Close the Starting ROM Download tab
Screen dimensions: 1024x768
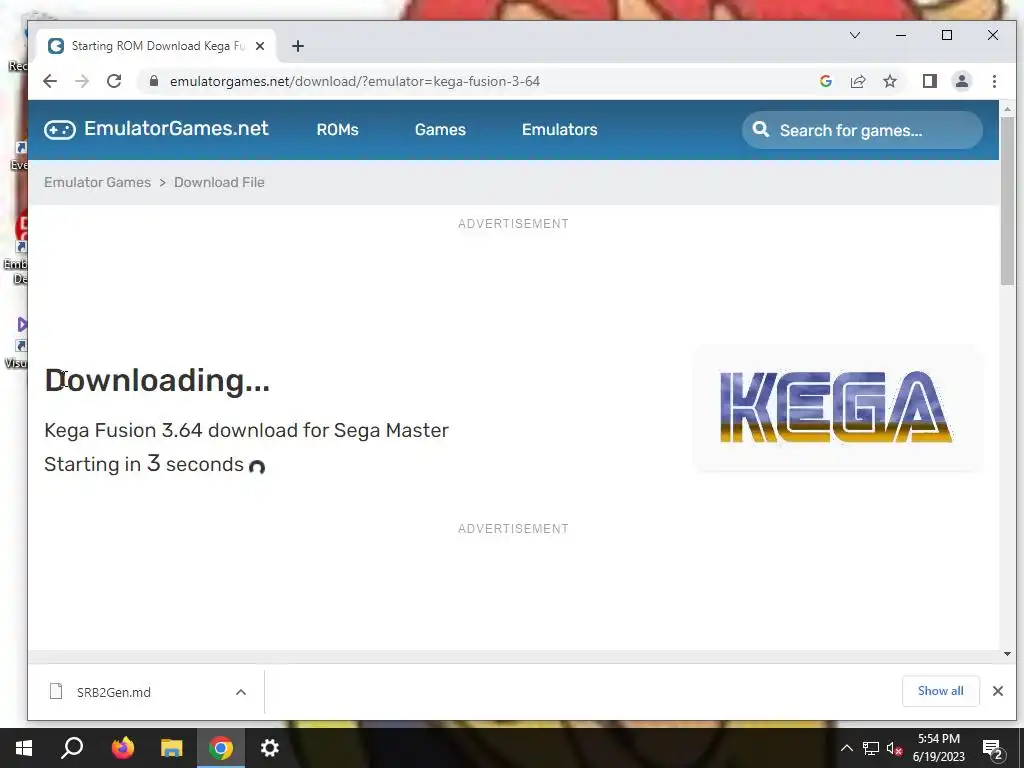(x=260, y=46)
